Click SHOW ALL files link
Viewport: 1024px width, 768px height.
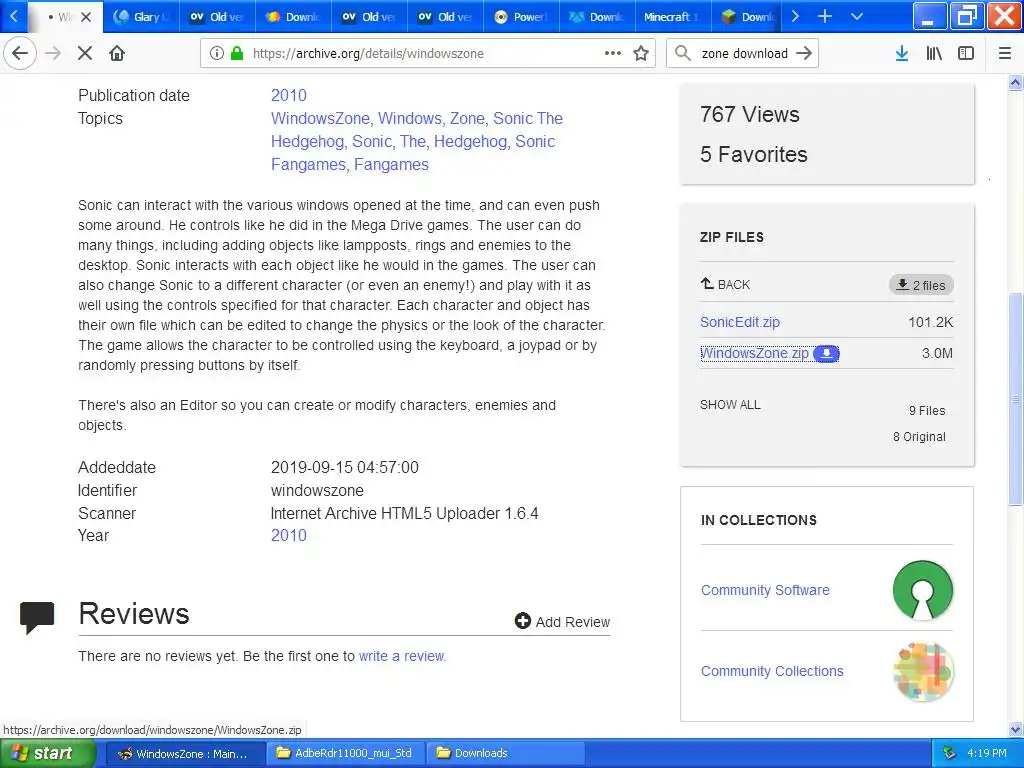pyautogui.click(x=730, y=405)
